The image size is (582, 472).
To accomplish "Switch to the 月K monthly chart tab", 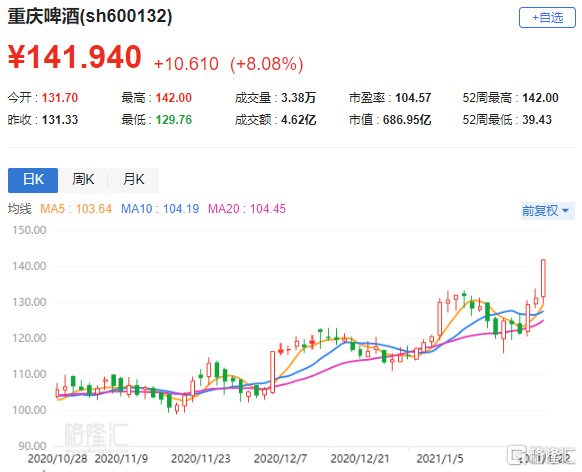I will point(134,180).
